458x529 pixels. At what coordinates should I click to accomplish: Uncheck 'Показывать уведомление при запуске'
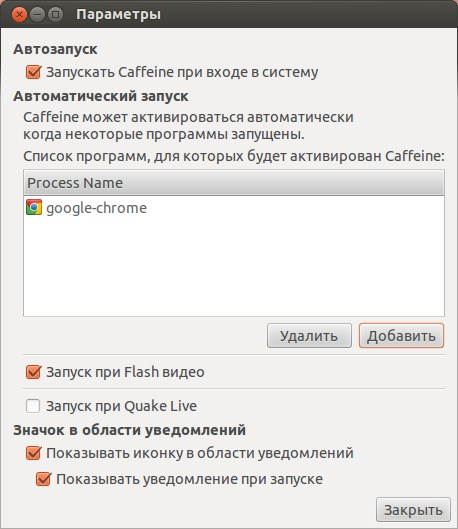44,479
